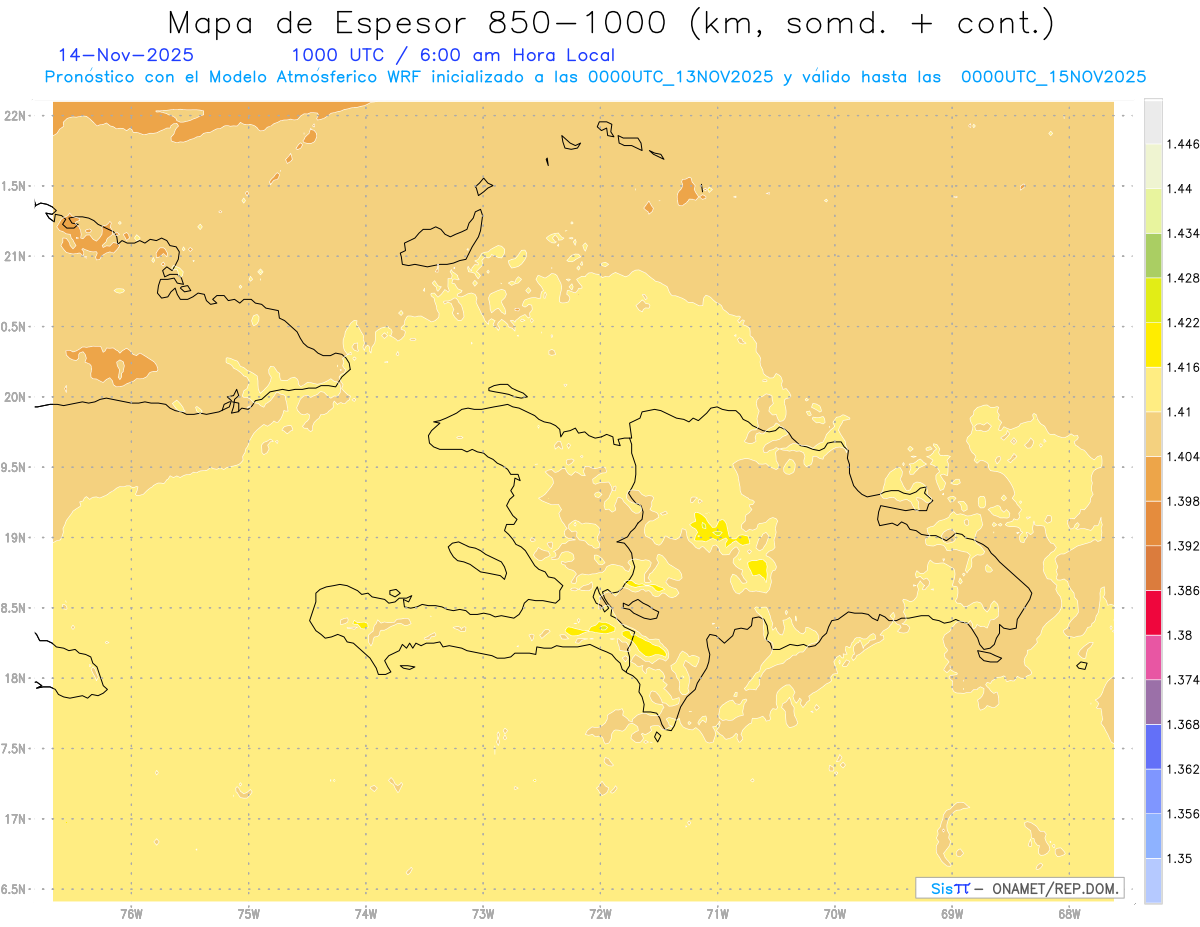Click the tan swatch between 1.41 and 1.404
This screenshot has width=1200, height=927.
pyautogui.click(x=1153, y=434)
